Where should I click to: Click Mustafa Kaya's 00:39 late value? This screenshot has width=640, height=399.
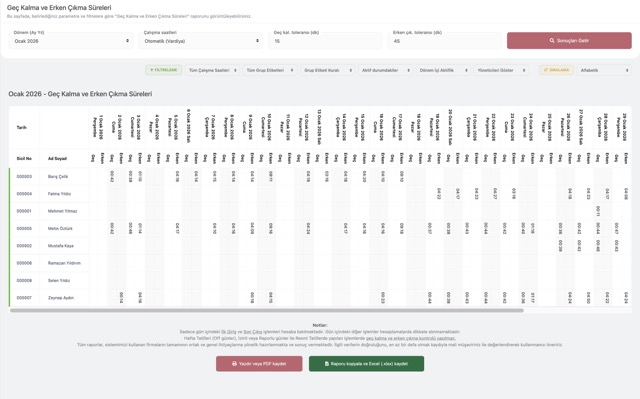click(560, 246)
